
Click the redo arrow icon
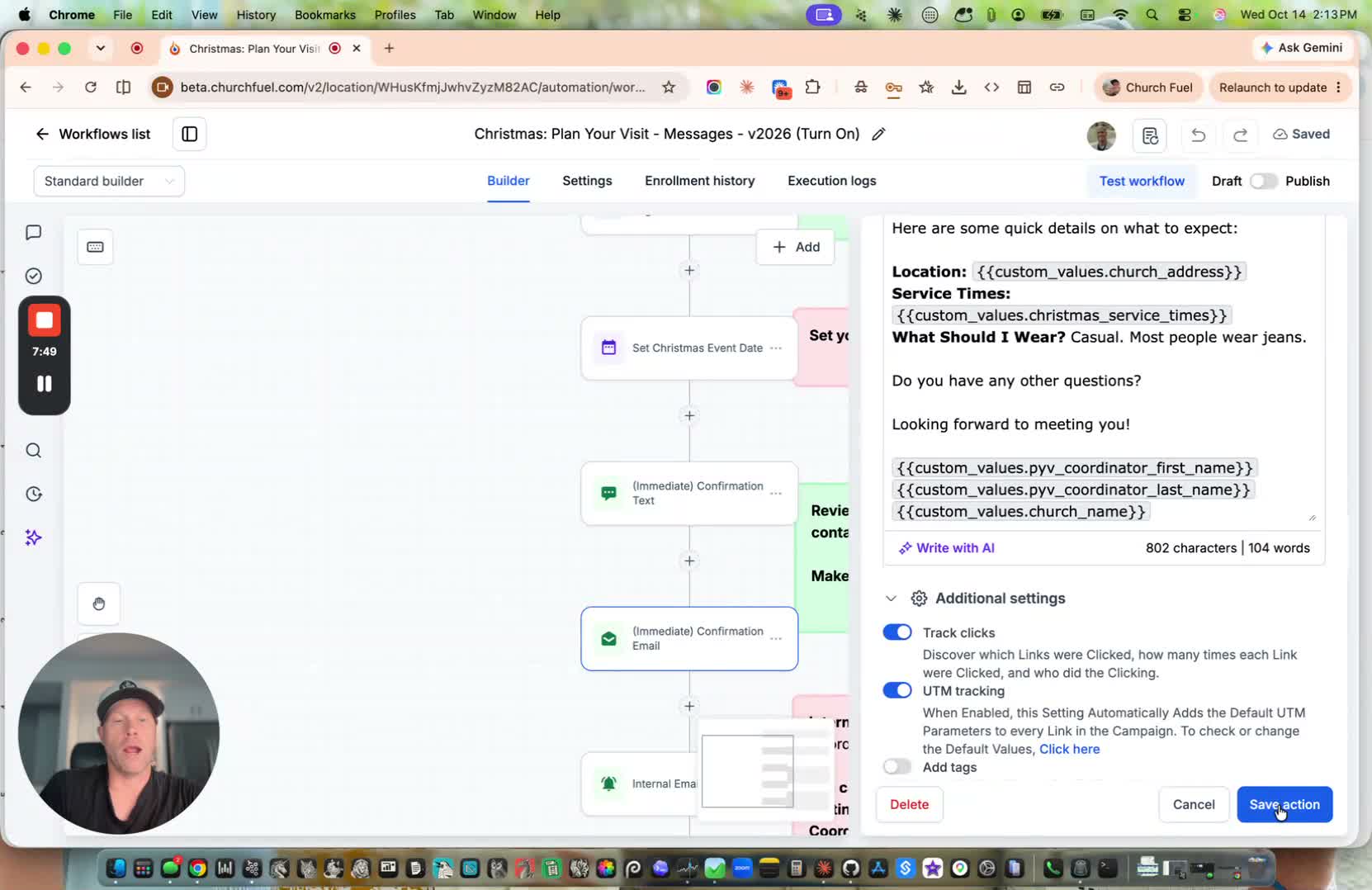click(x=1240, y=135)
